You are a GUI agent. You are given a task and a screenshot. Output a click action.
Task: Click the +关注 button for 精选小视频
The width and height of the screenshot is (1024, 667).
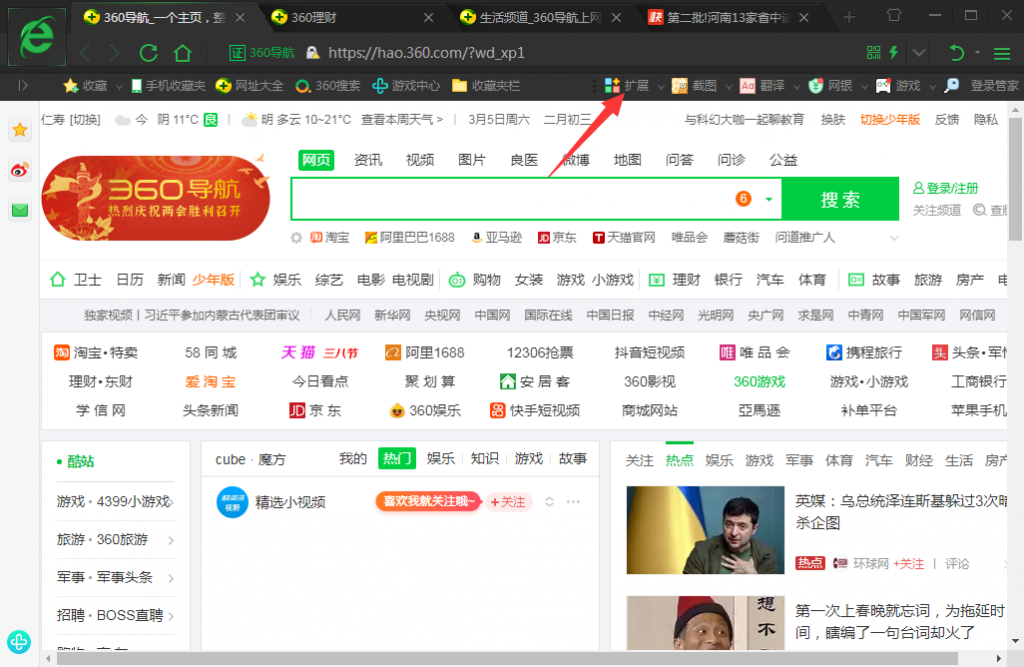tap(507, 502)
